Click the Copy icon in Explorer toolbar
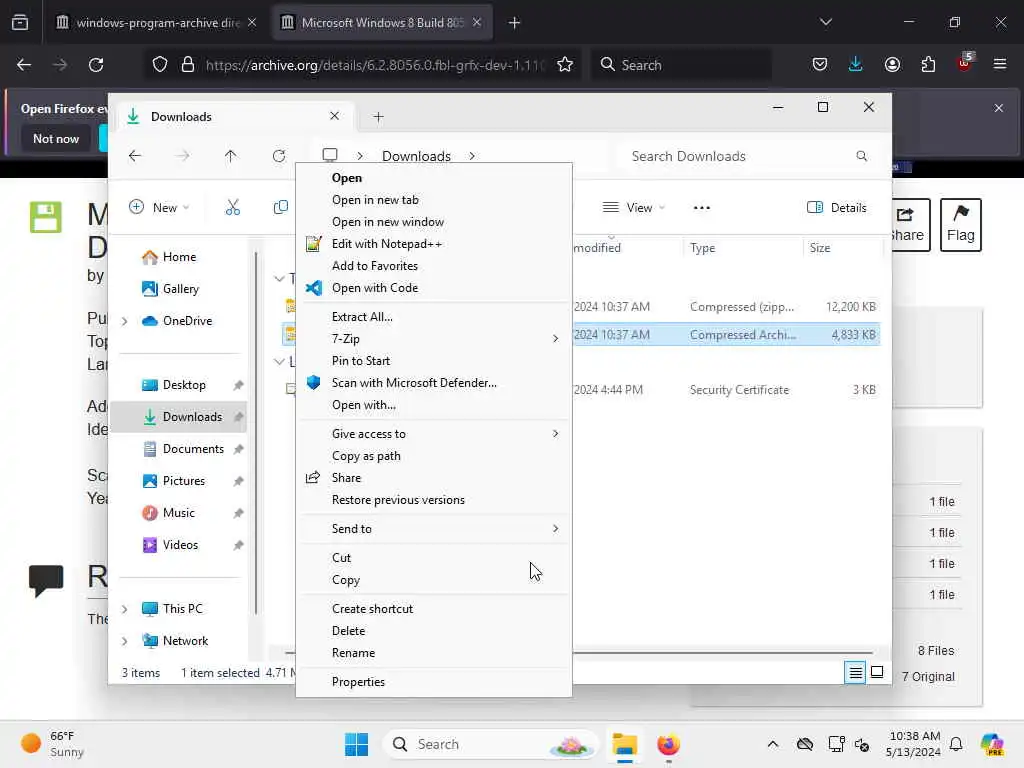Image resolution: width=1024 pixels, height=768 pixels. click(281, 208)
